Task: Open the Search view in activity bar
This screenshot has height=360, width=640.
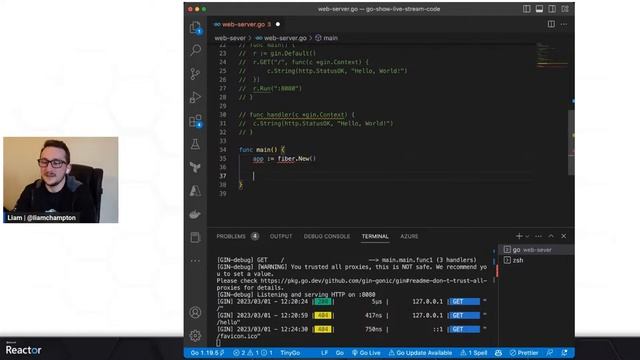Action: [x=196, y=50]
